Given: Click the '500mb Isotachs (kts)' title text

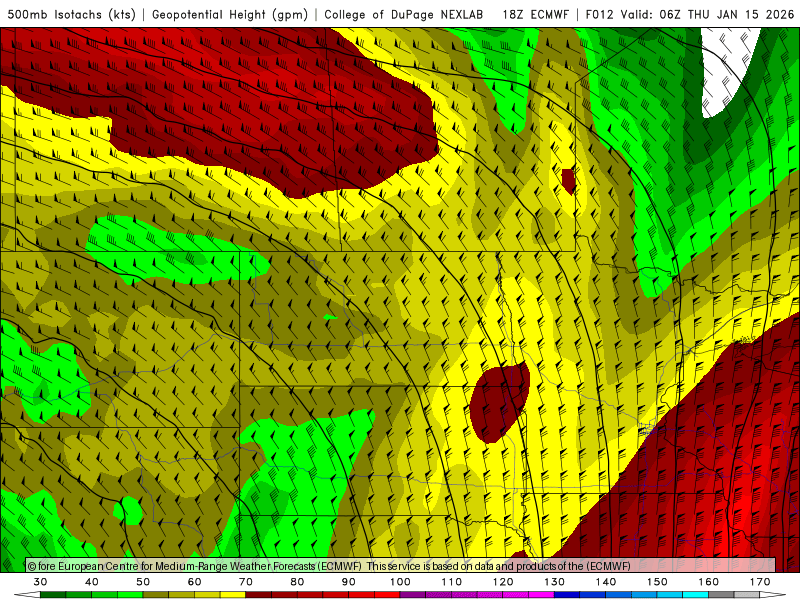Looking at the screenshot, I should [72, 14].
